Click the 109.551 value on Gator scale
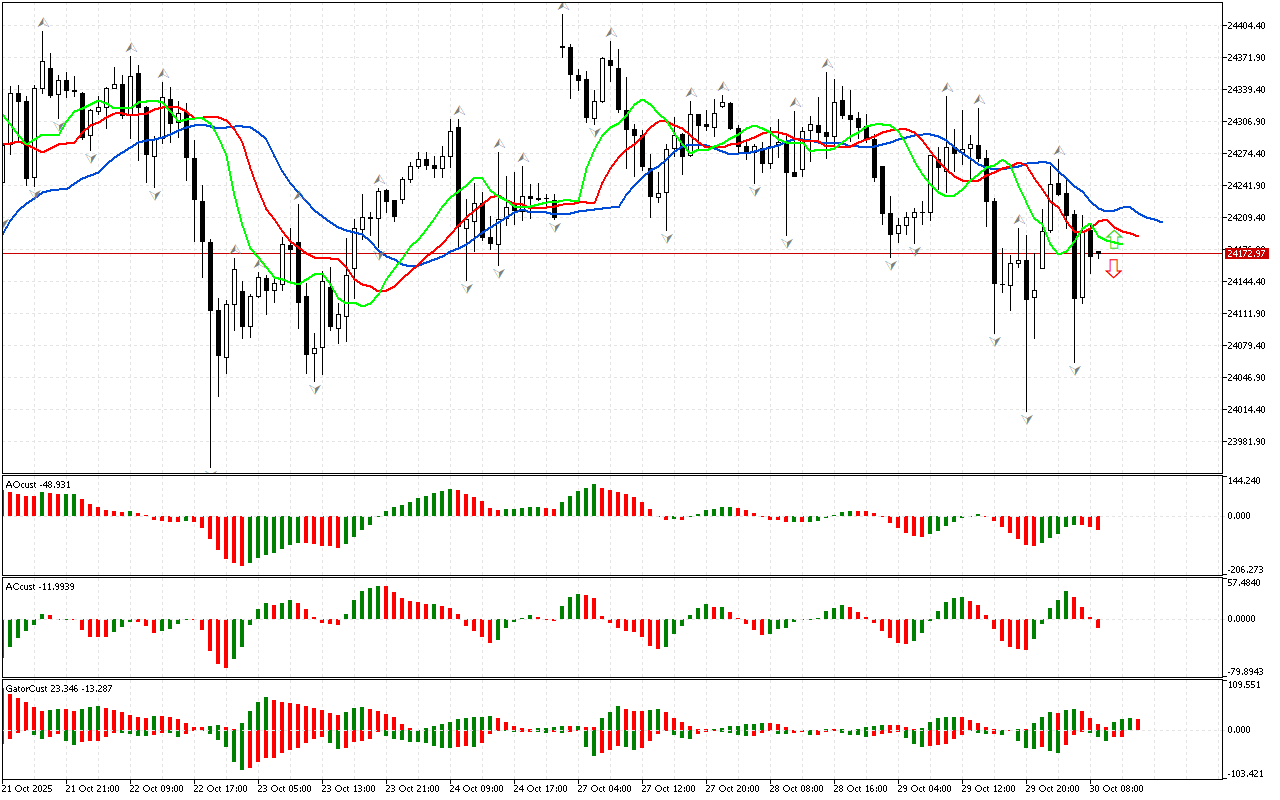This screenshot has width=1280, height=800. (1244, 686)
